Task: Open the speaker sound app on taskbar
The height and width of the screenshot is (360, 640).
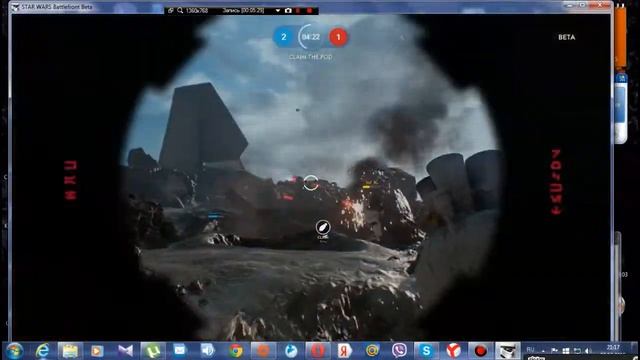Action: (x=207, y=351)
